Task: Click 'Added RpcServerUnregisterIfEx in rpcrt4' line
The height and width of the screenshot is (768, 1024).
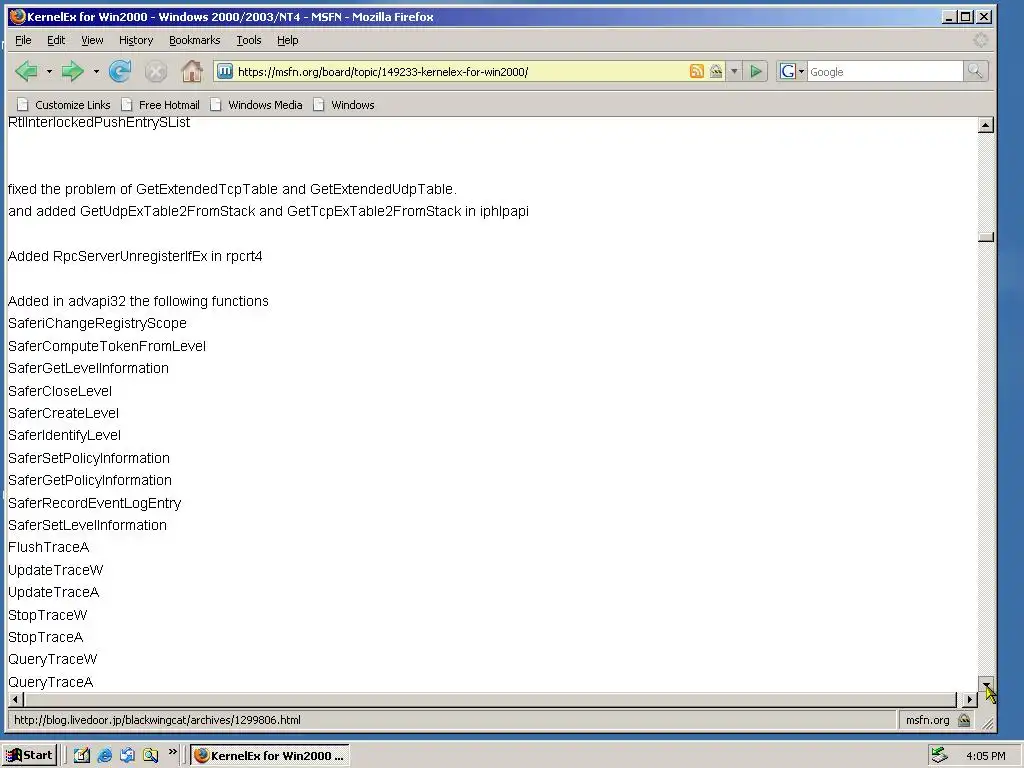Action: 135,256
